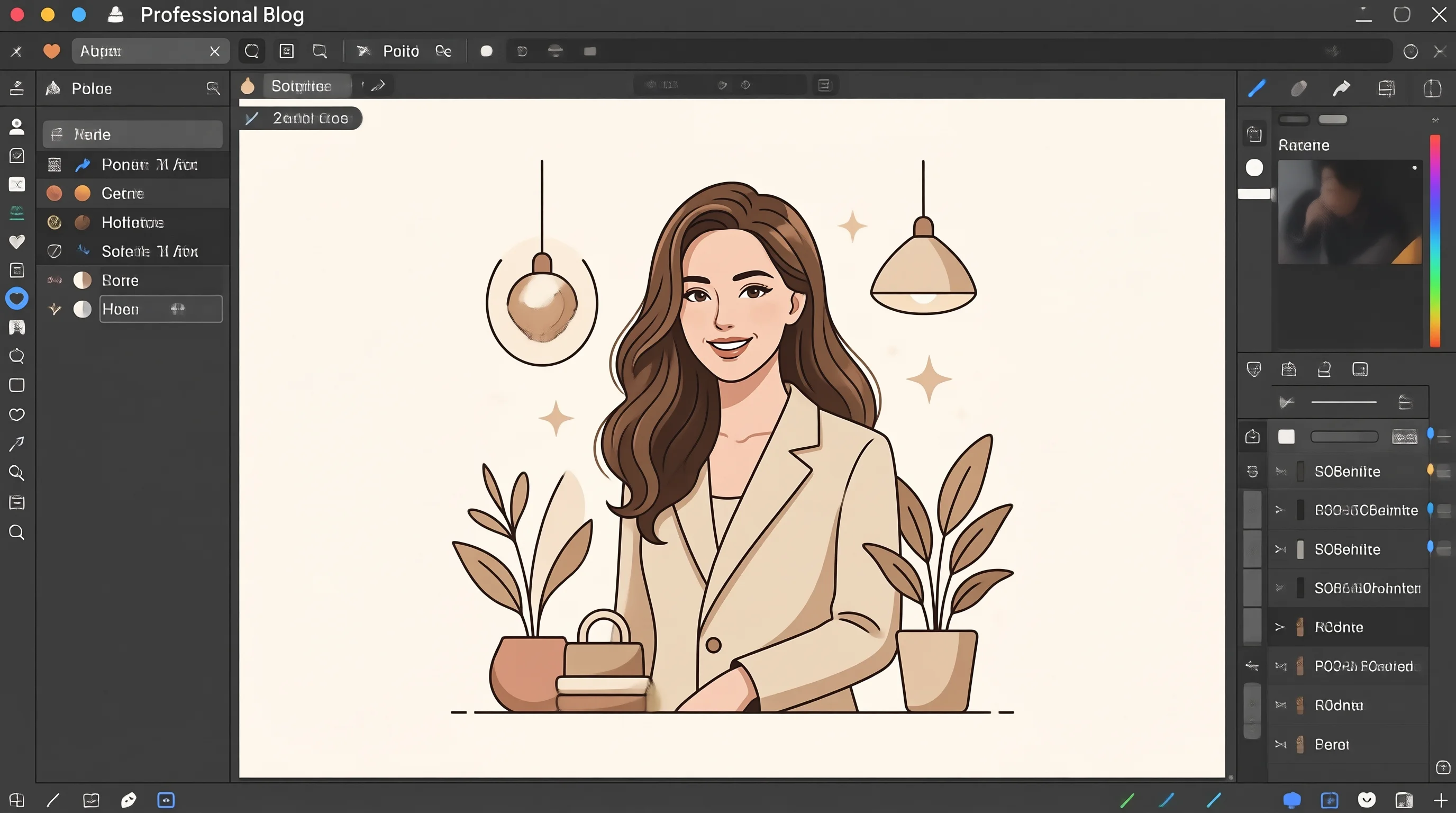Click the search icon in Poloe panel

coord(213,88)
